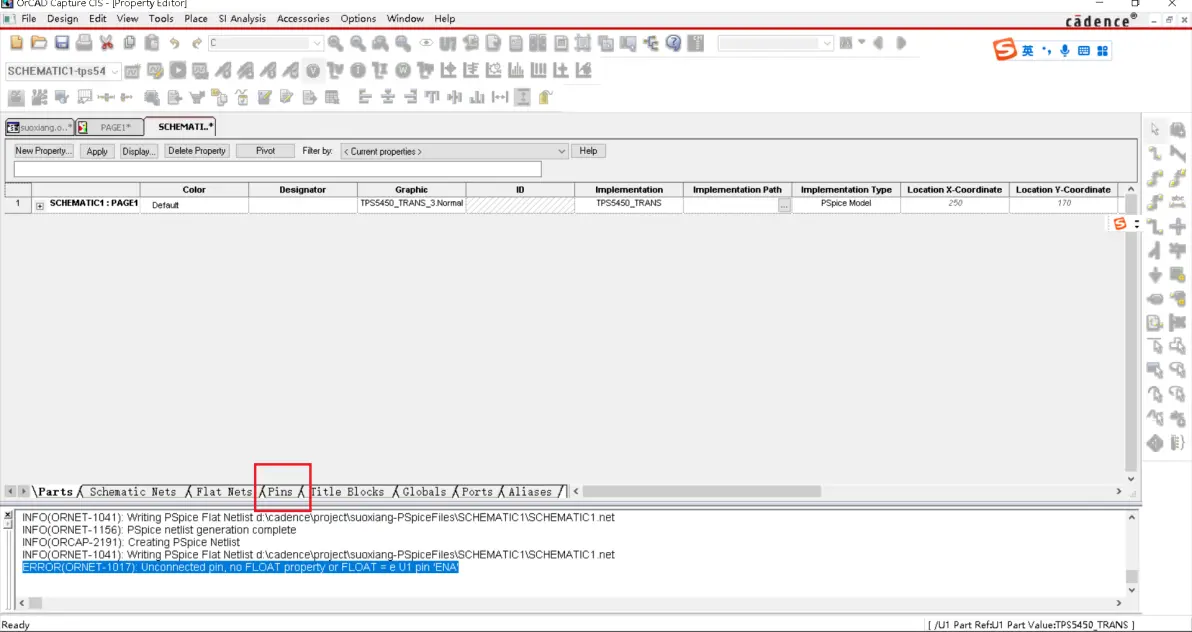This screenshot has height=632, width=1192.
Task: Expand the SCHEMATIC1 : PAGE1 row plus box
Action: 40,205
